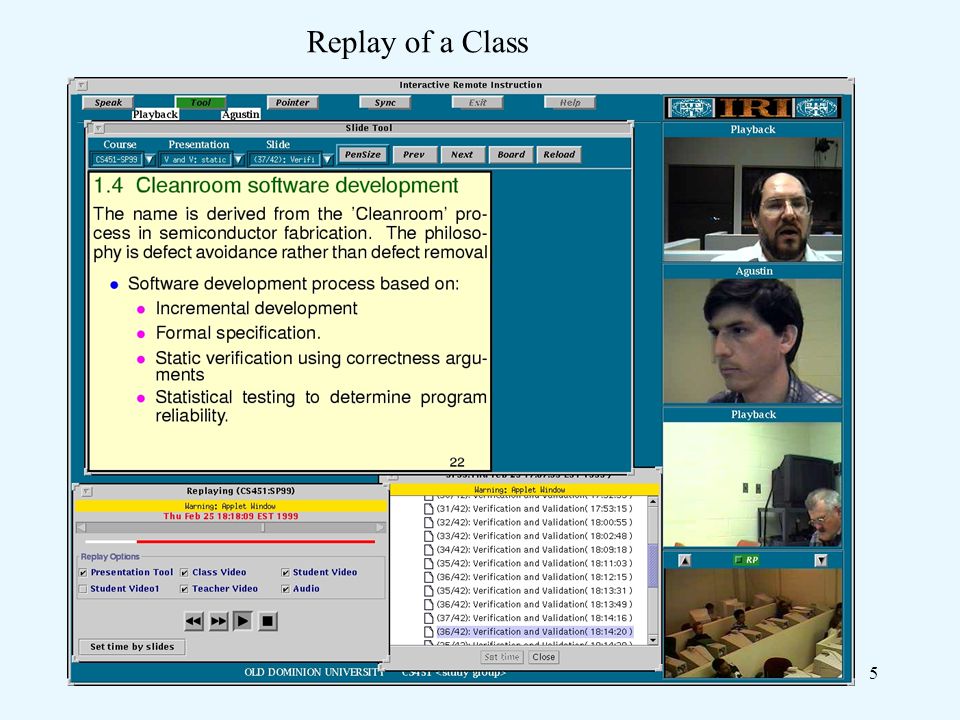The height and width of the screenshot is (720, 960).
Task: Click slide list scrollbar up arrow
Action: click(653, 502)
